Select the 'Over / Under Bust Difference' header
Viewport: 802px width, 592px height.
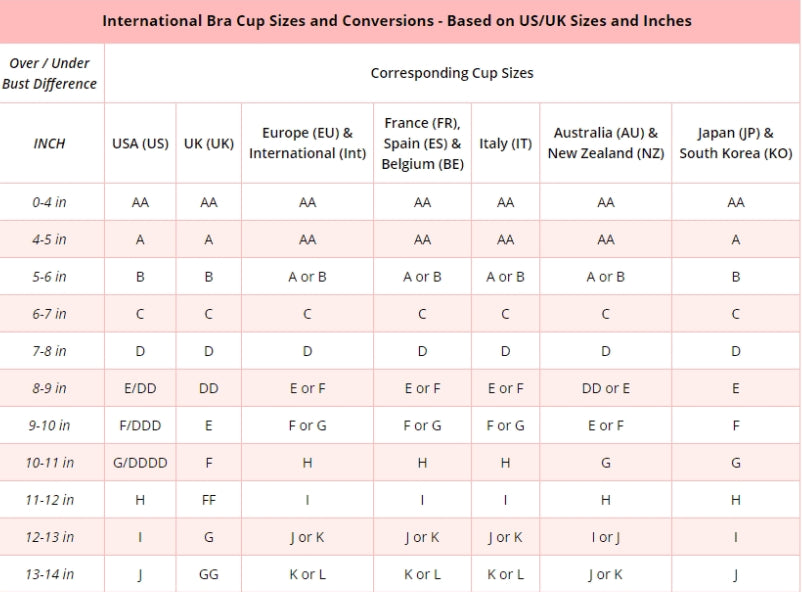coord(50,73)
